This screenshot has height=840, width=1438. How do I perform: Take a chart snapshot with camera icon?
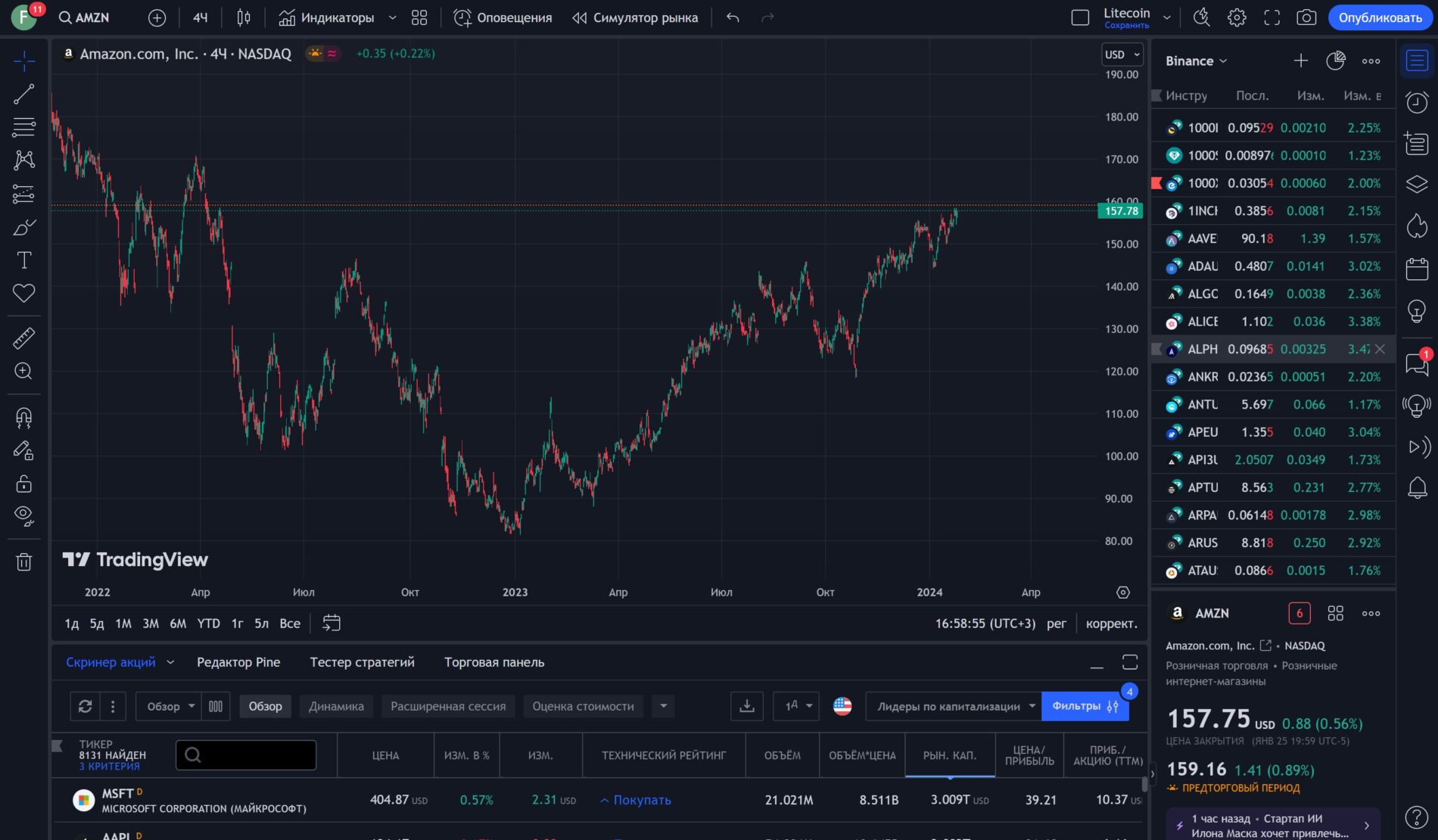[1306, 17]
